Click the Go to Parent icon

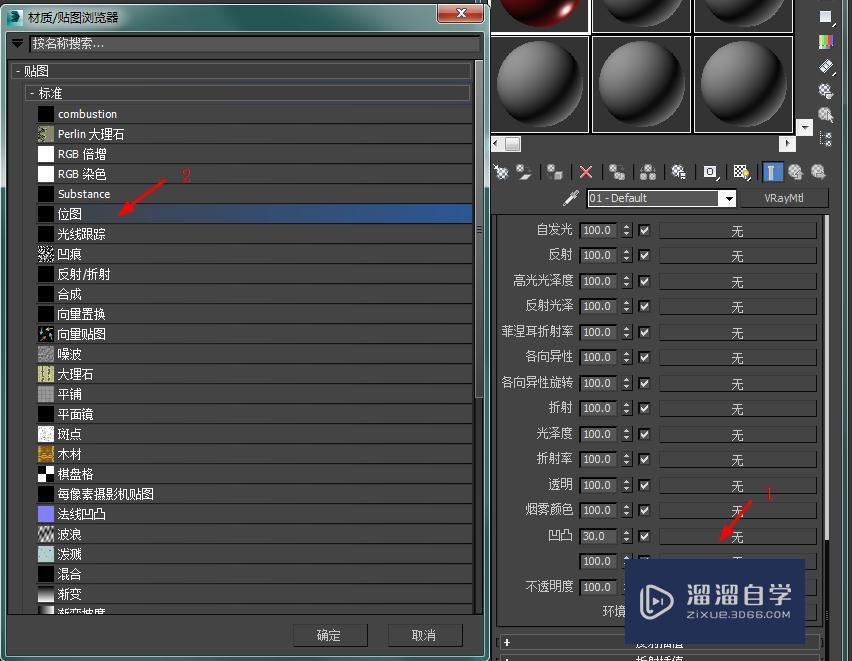[794, 172]
